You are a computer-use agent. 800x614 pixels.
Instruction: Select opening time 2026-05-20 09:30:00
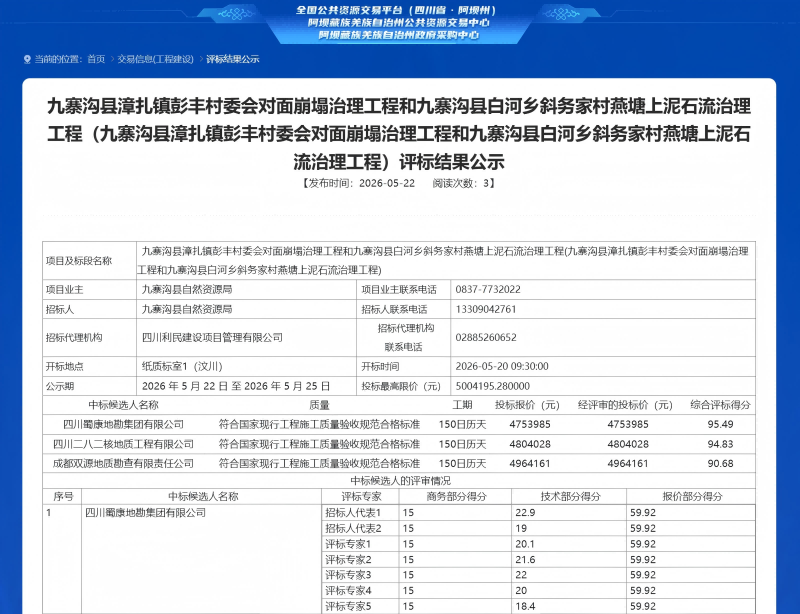click(x=502, y=366)
